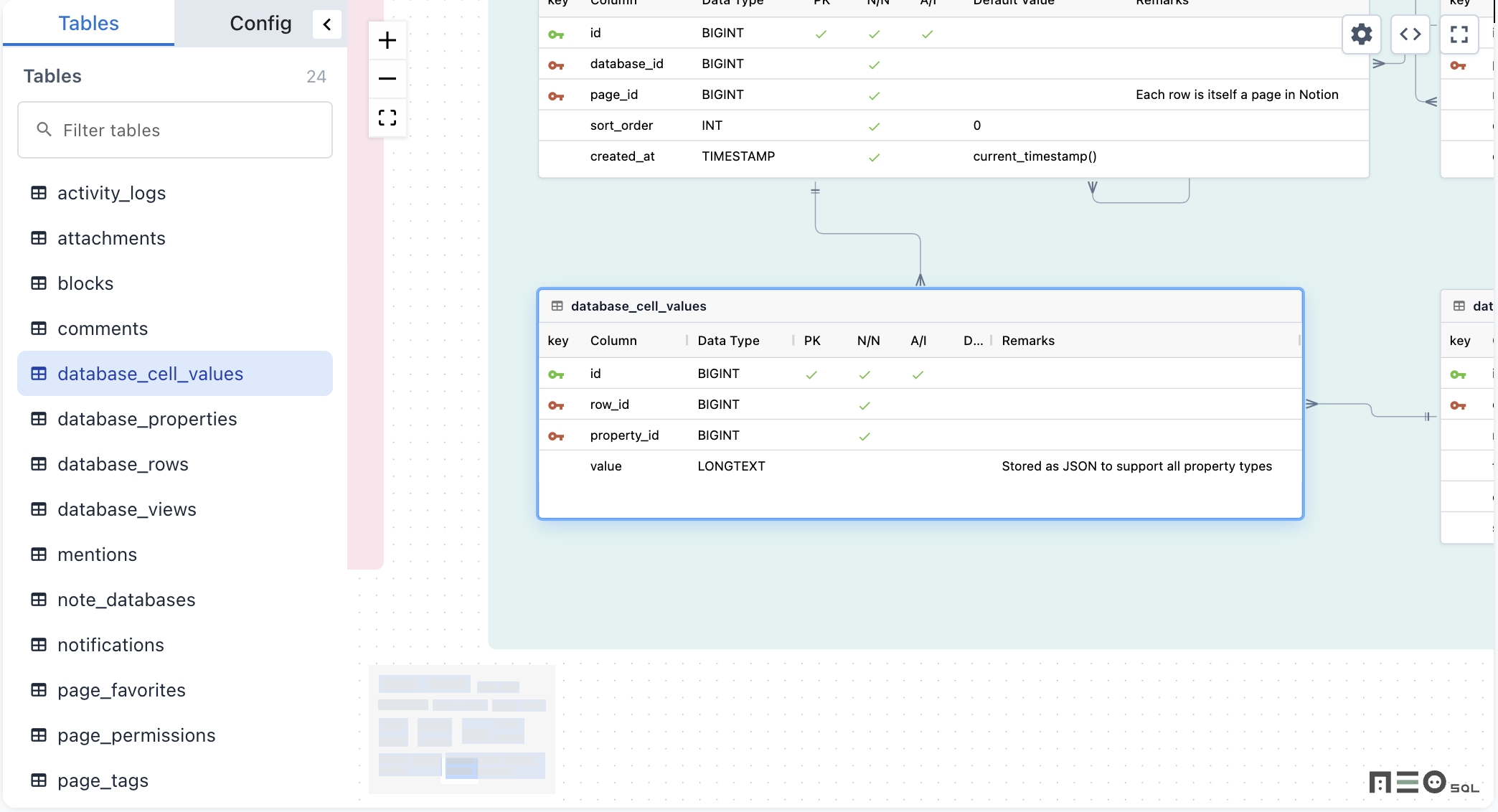Select database_properties table in the list

(175, 419)
